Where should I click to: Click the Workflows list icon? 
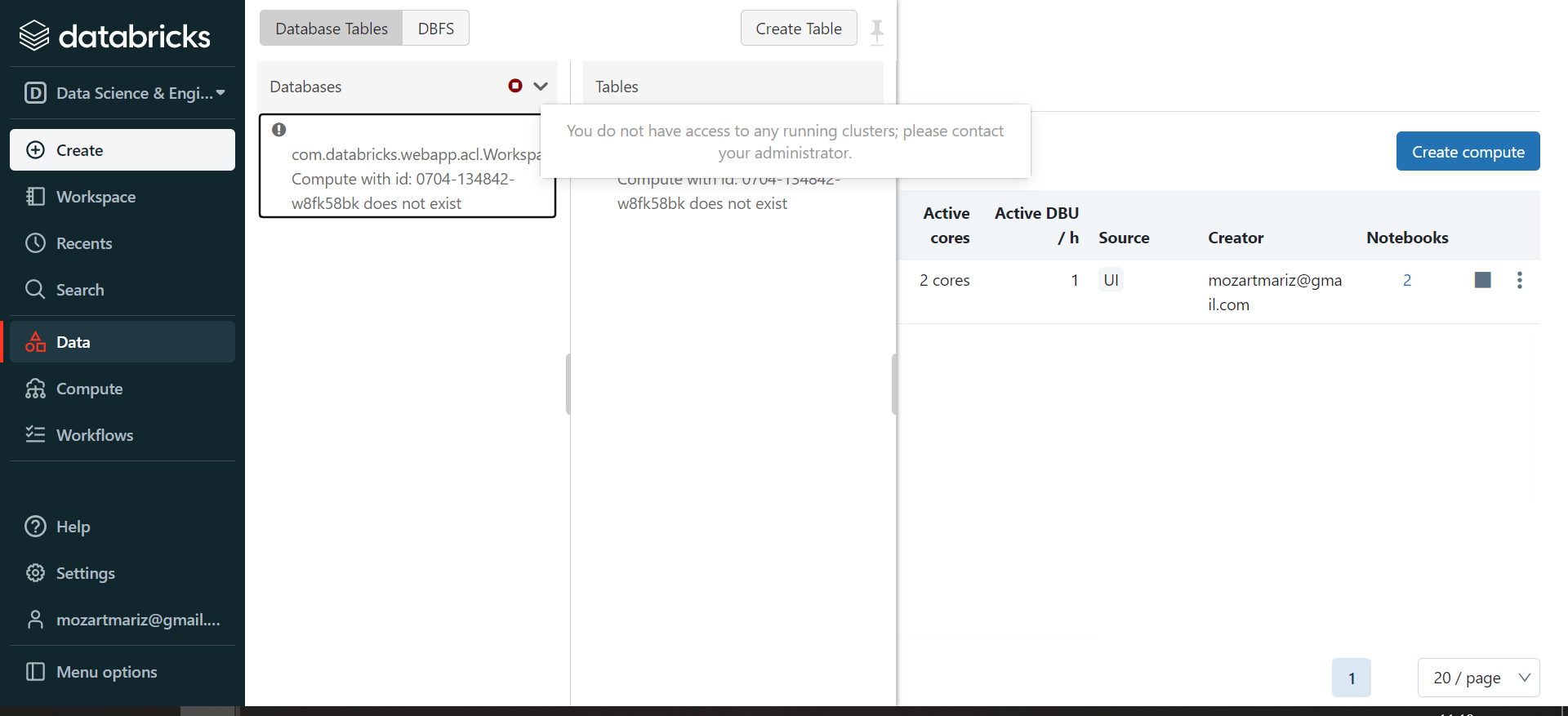(x=35, y=434)
